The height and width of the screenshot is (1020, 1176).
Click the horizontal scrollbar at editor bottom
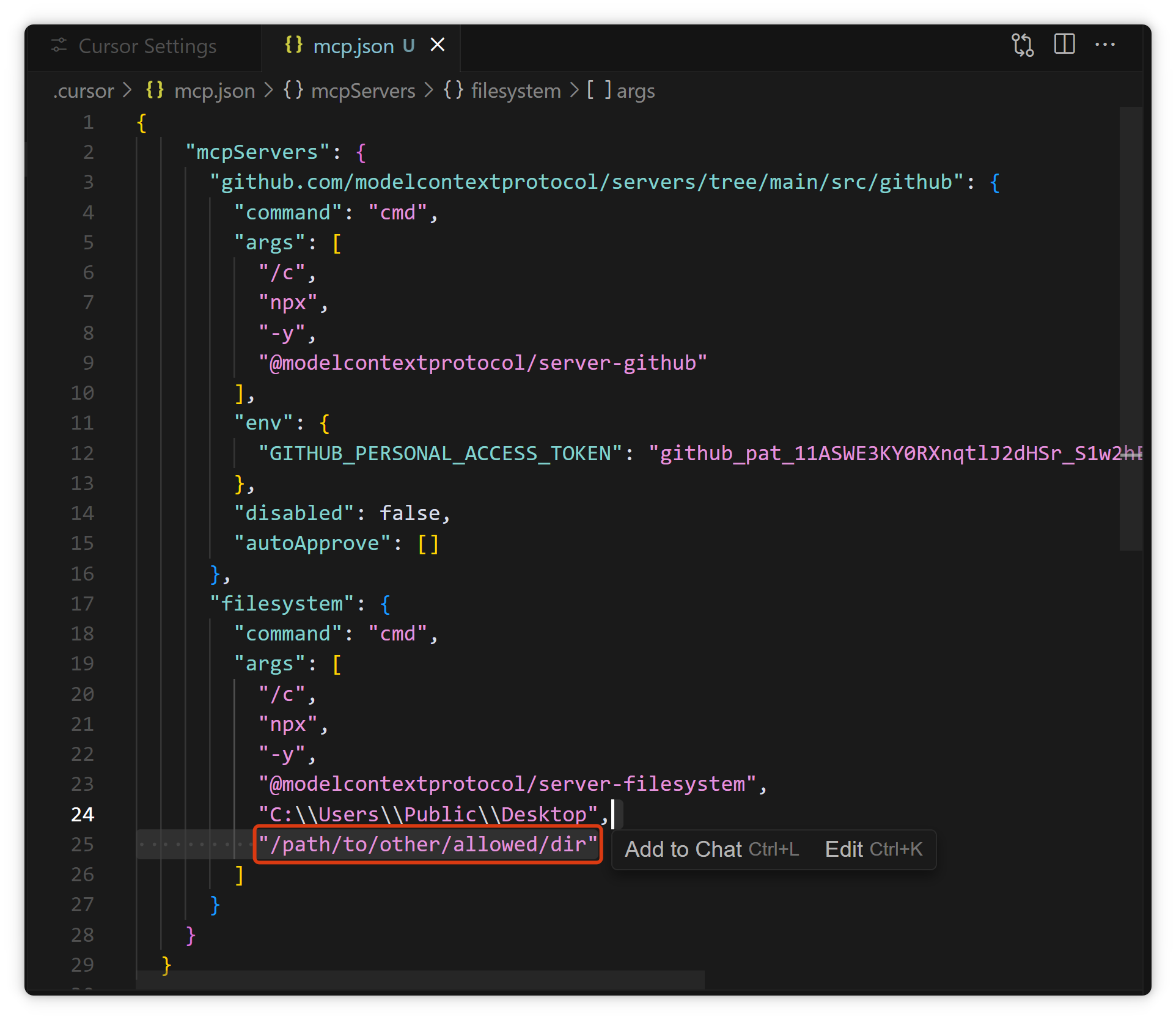coord(421,979)
